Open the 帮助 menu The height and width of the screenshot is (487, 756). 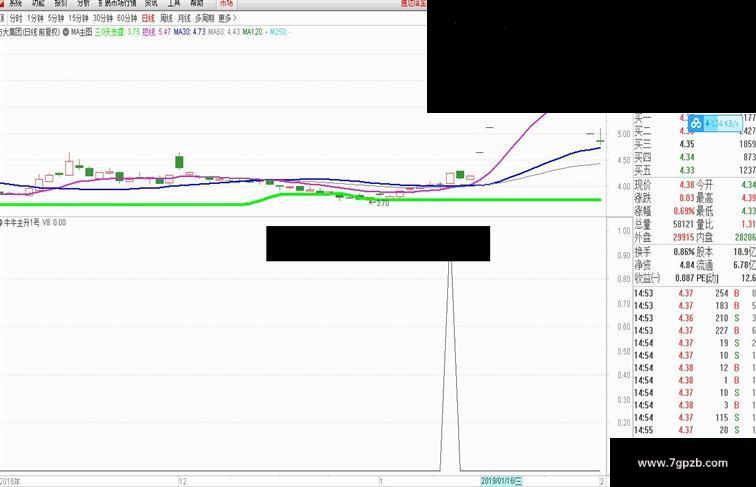(197, 3)
